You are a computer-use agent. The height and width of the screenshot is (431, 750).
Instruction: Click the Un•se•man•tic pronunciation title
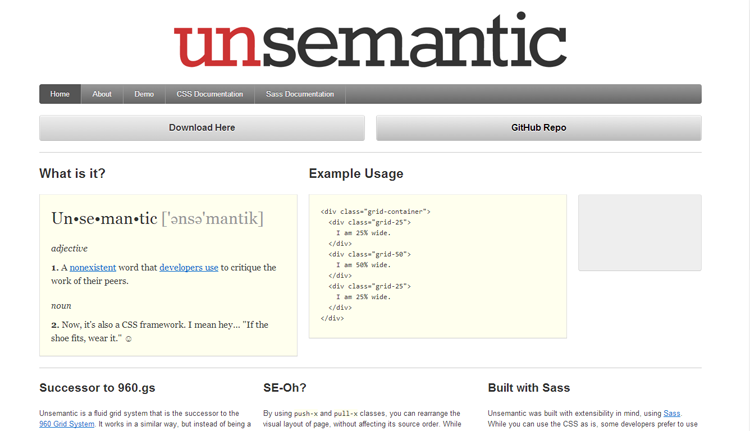(157, 219)
